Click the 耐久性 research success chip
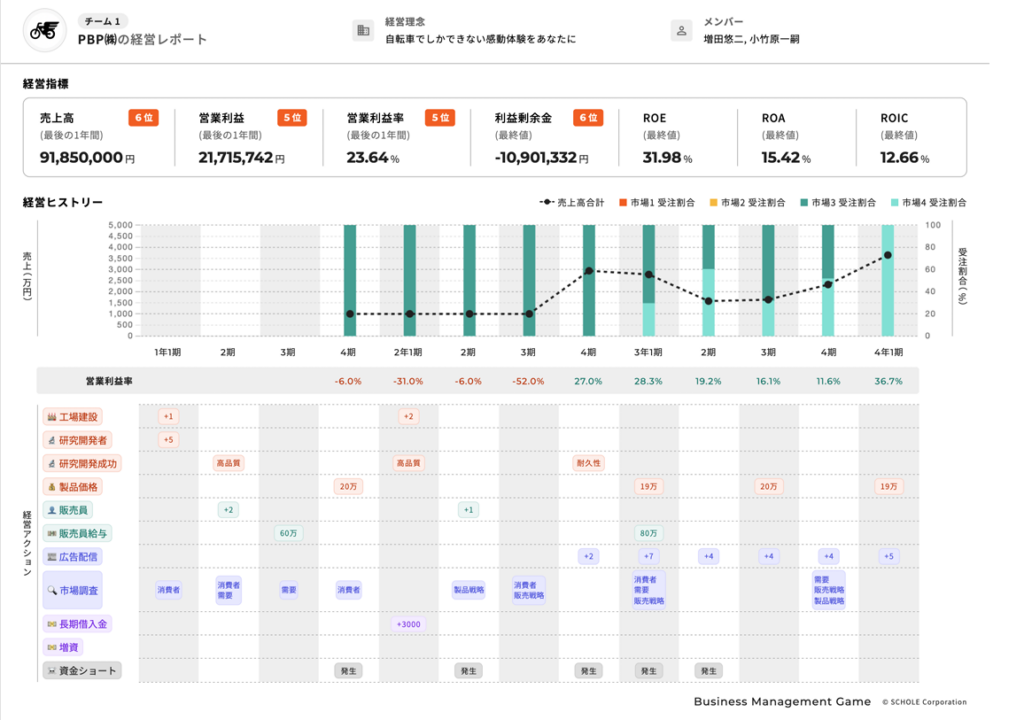Viewport: 1024px width, 720px height. [588, 463]
